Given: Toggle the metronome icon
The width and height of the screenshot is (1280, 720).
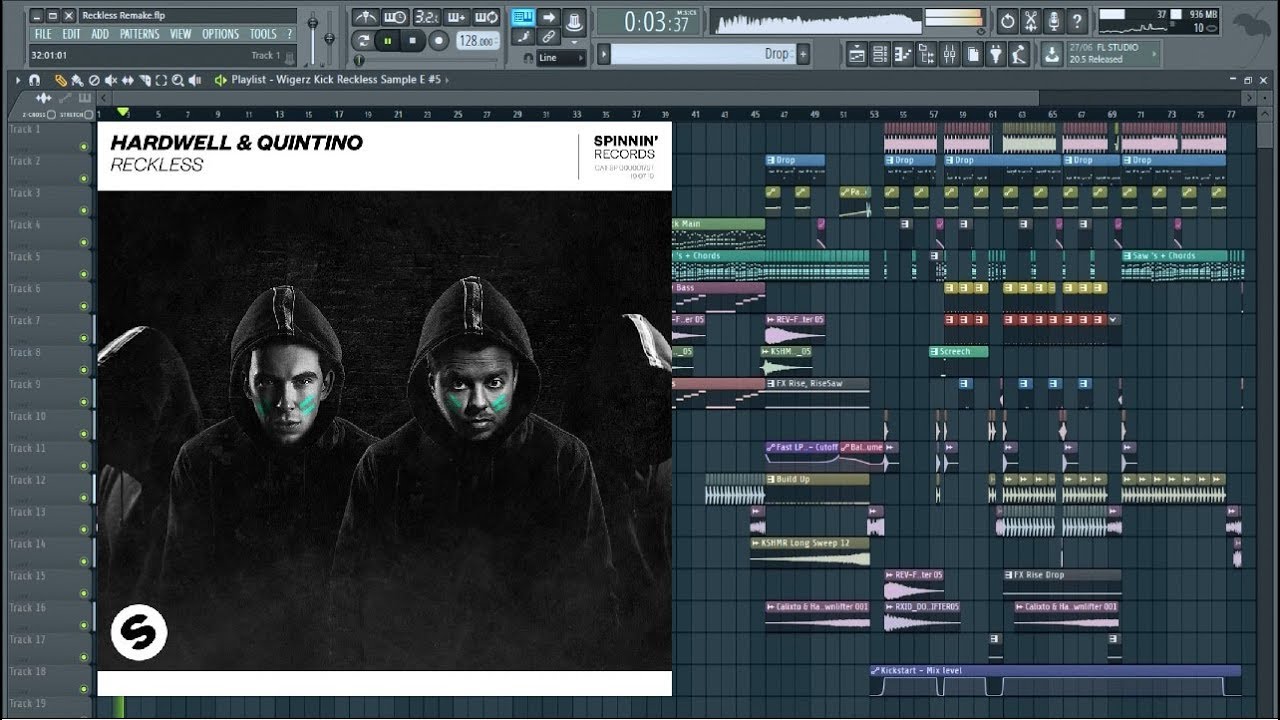Looking at the screenshot, I should [365, 17].
